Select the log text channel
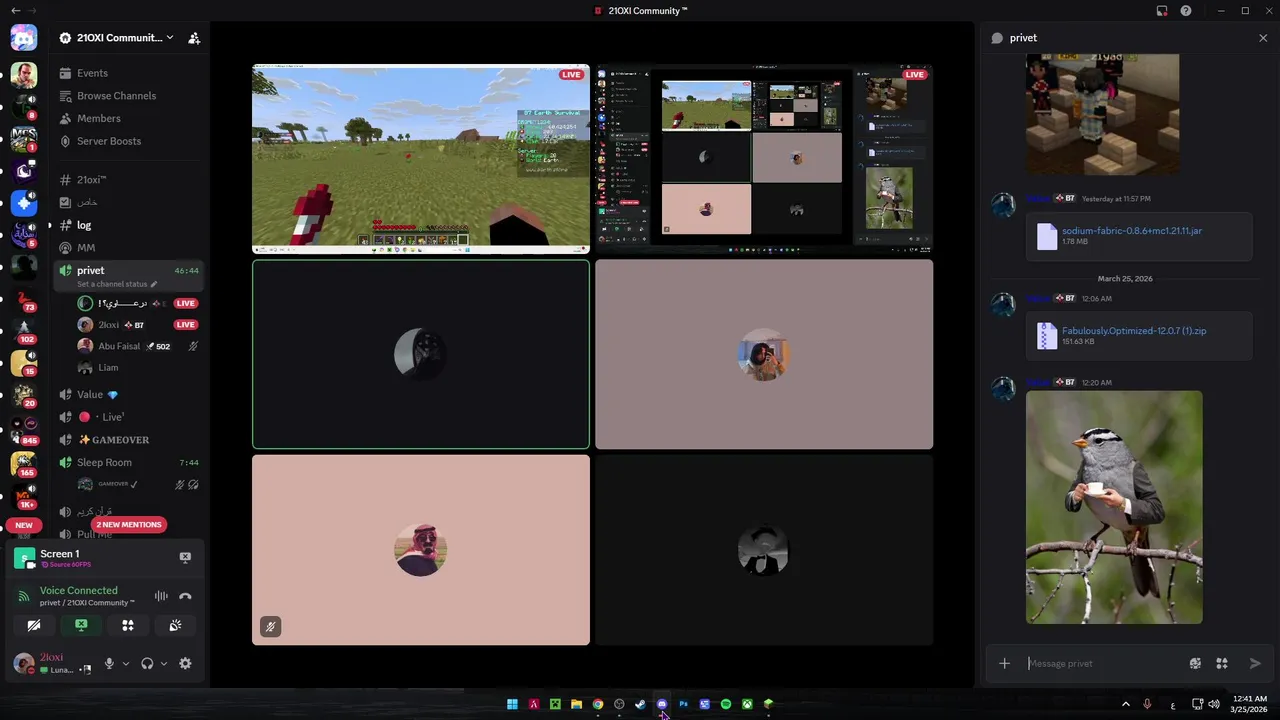The image size is (1280, 720). (128, 225)
